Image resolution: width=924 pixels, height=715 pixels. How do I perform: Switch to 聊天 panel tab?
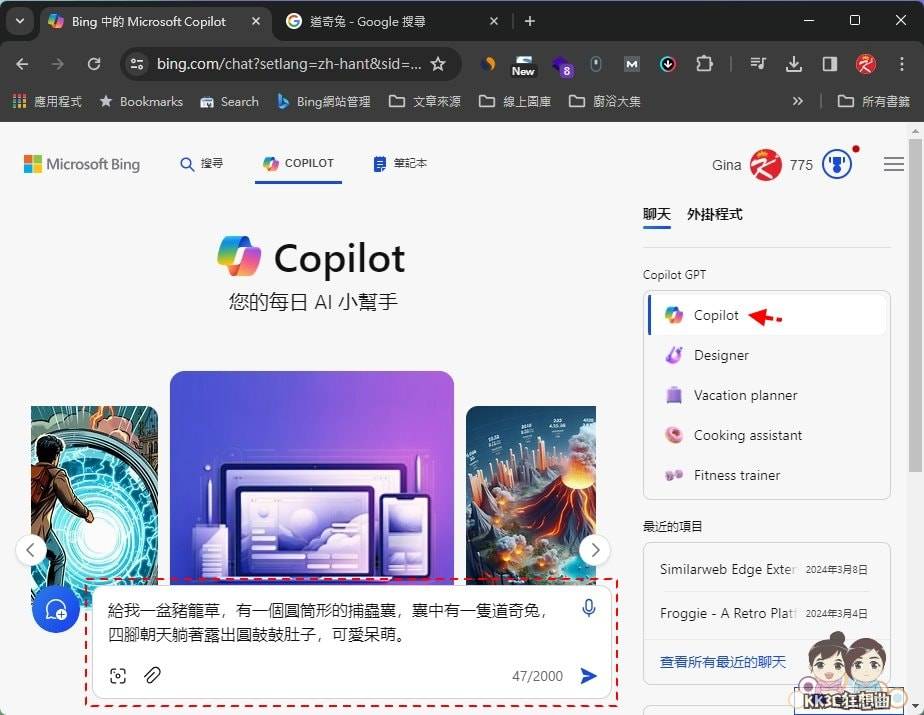[x=656, y=214]
